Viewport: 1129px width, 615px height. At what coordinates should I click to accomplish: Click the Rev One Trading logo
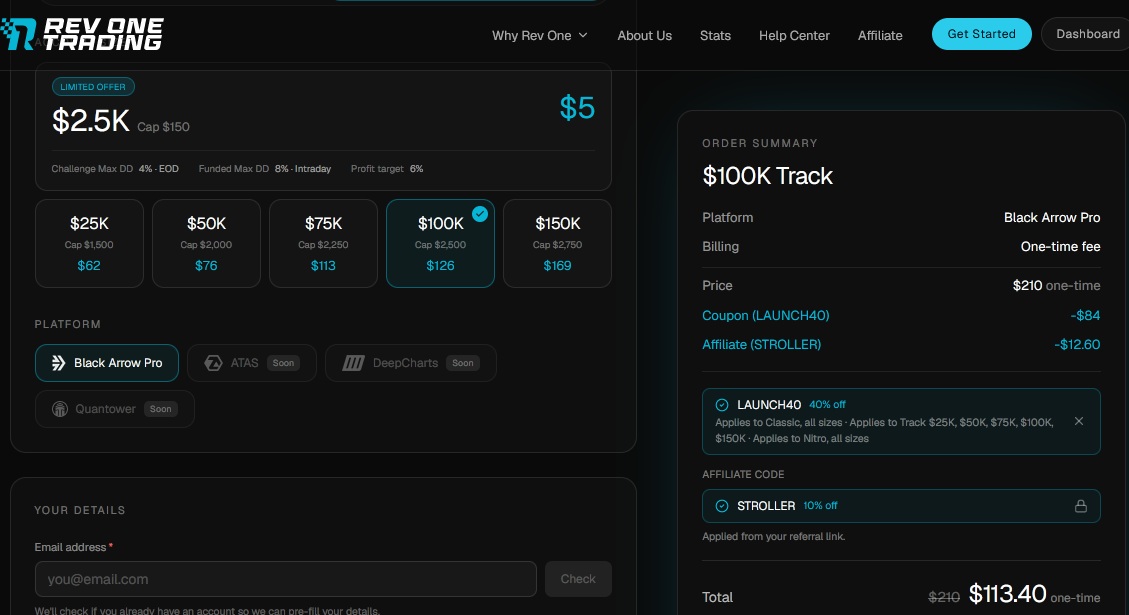(81, 34)
